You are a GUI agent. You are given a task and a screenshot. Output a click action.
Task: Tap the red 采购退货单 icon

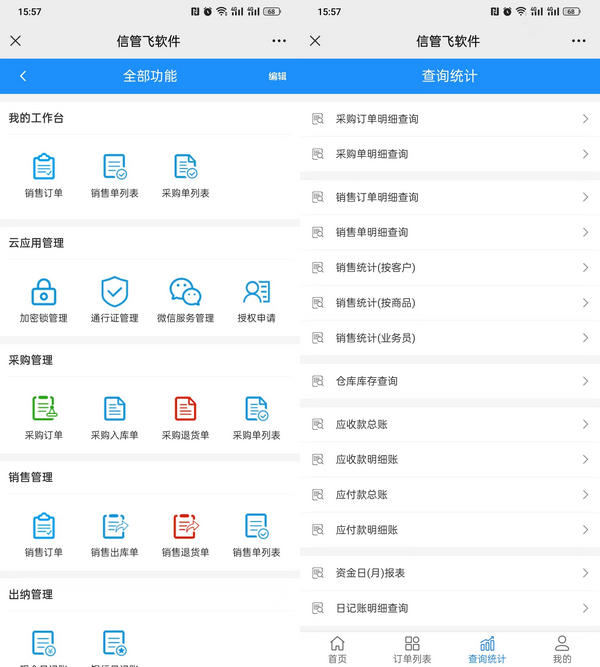click(x=185, y=409)
